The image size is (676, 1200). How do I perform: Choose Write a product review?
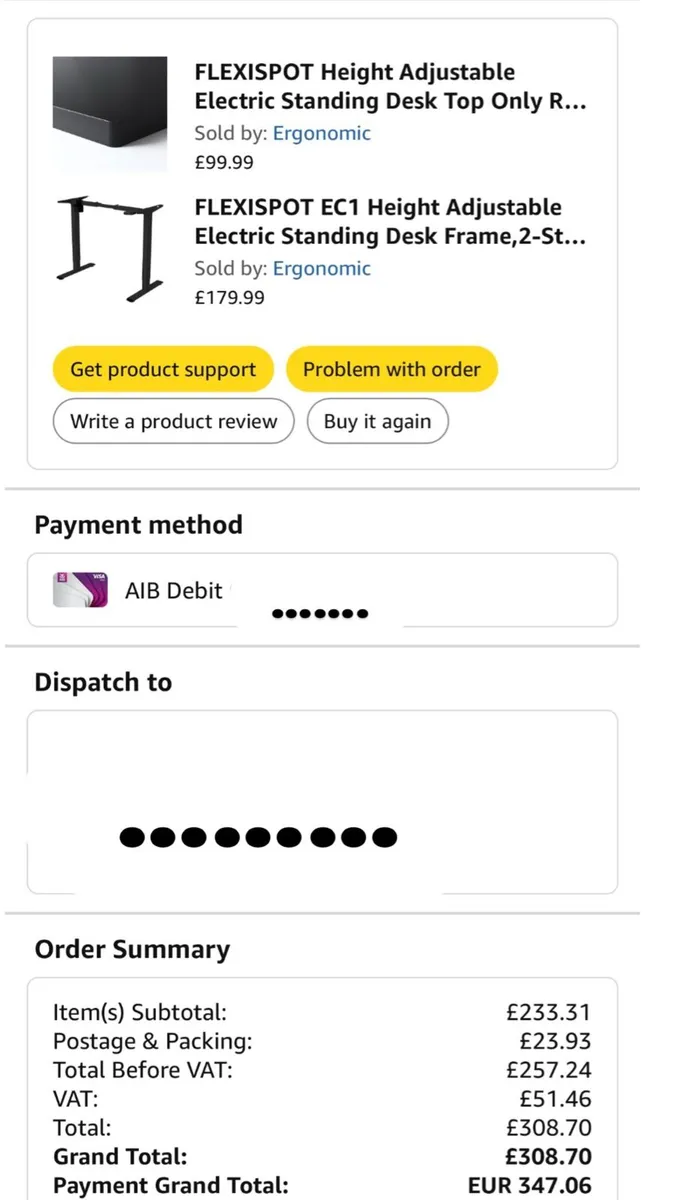[x=173, y=421]
